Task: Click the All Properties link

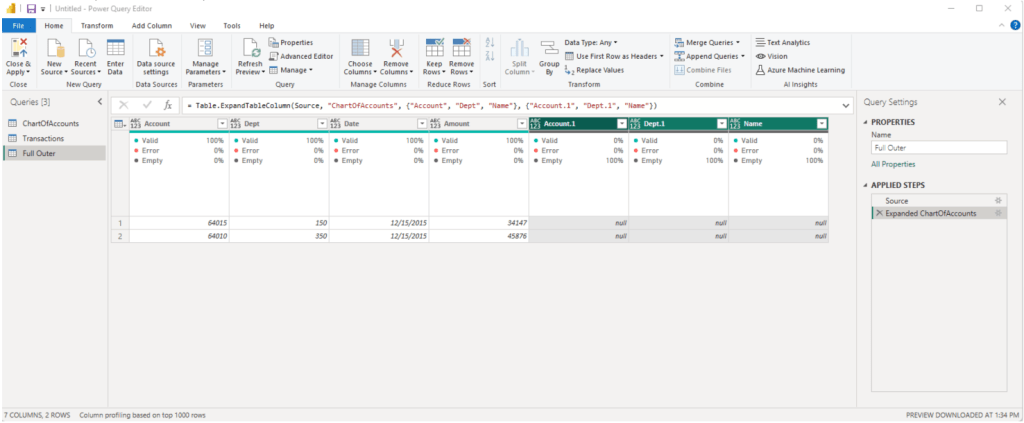Action: coord(892,163)
